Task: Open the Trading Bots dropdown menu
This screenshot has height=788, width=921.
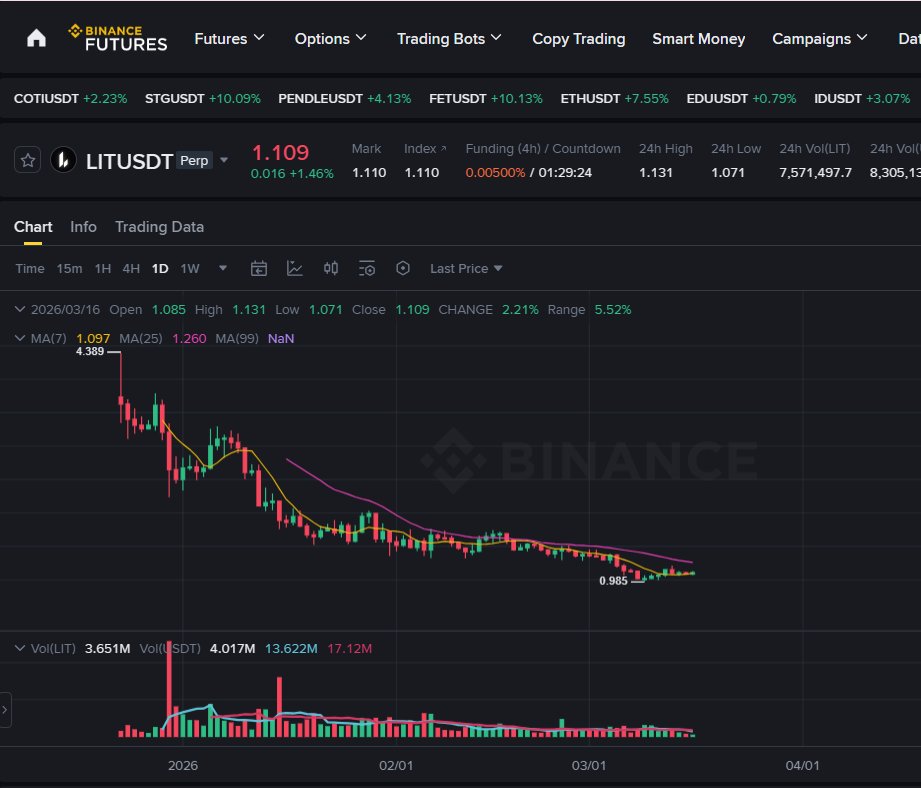Action: click(x=449, y=39)
